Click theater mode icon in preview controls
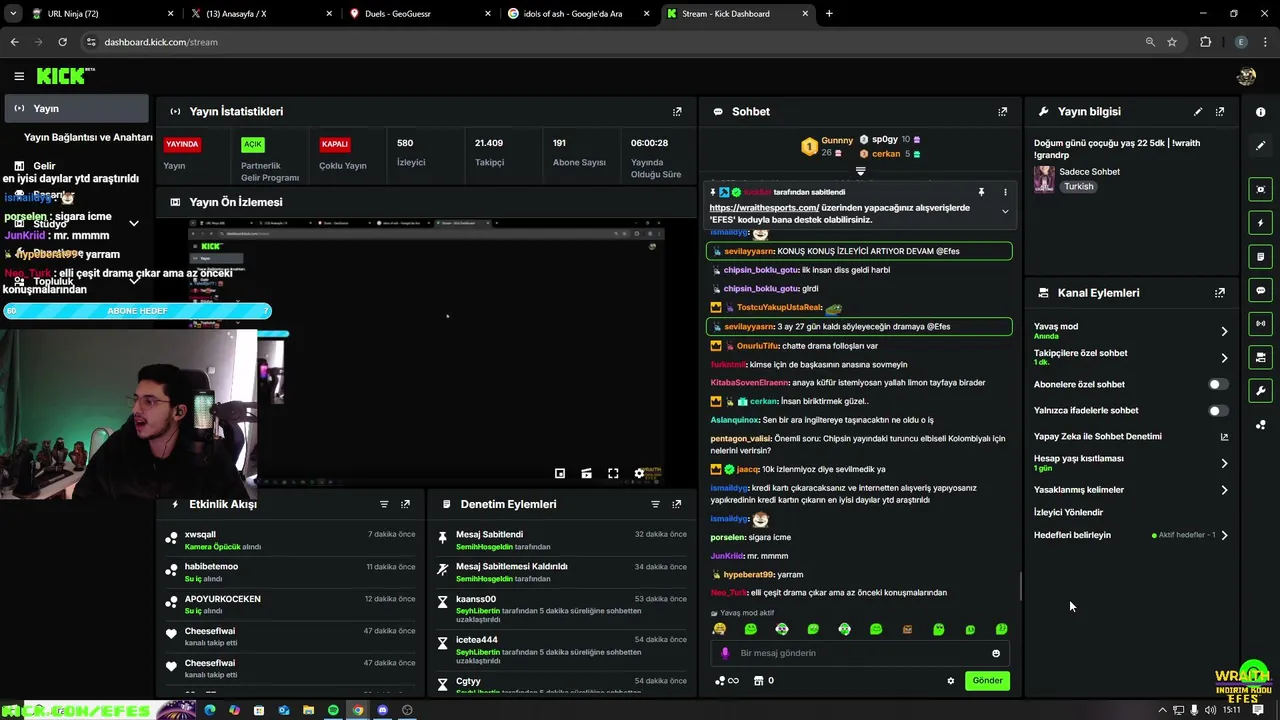1280x720 pixels. tap(586, 473)
